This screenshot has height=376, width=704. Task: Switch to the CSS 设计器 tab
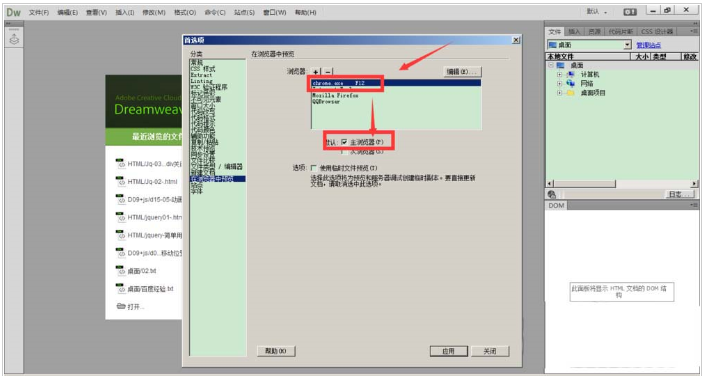(x=657, y=31)
